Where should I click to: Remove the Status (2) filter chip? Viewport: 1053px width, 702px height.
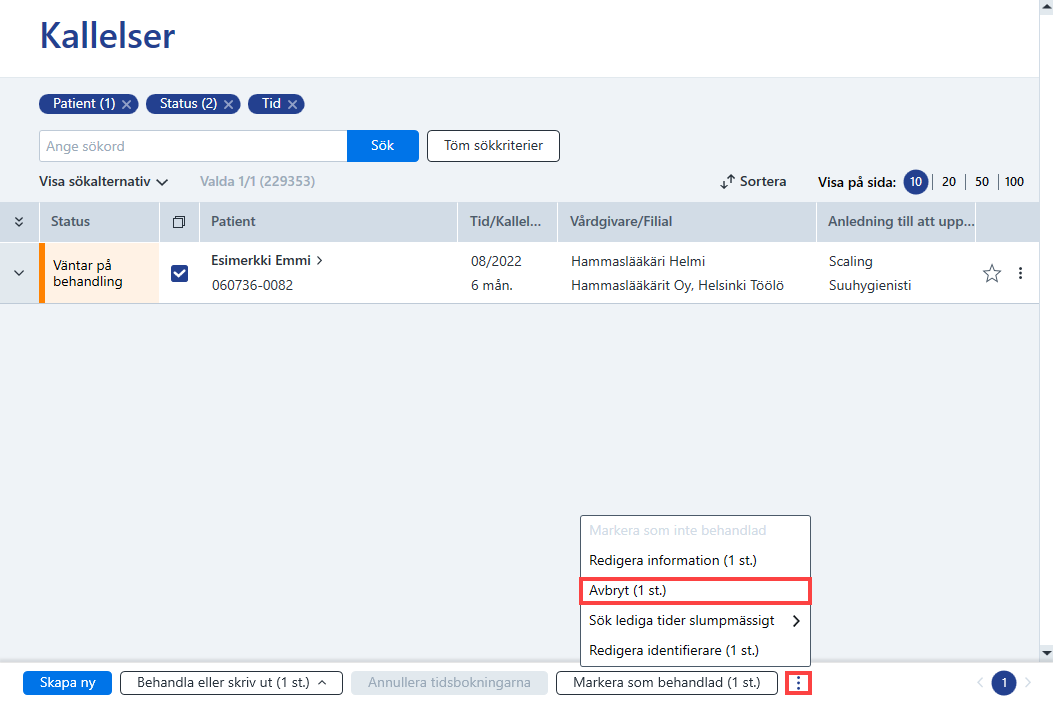[228, 104]
